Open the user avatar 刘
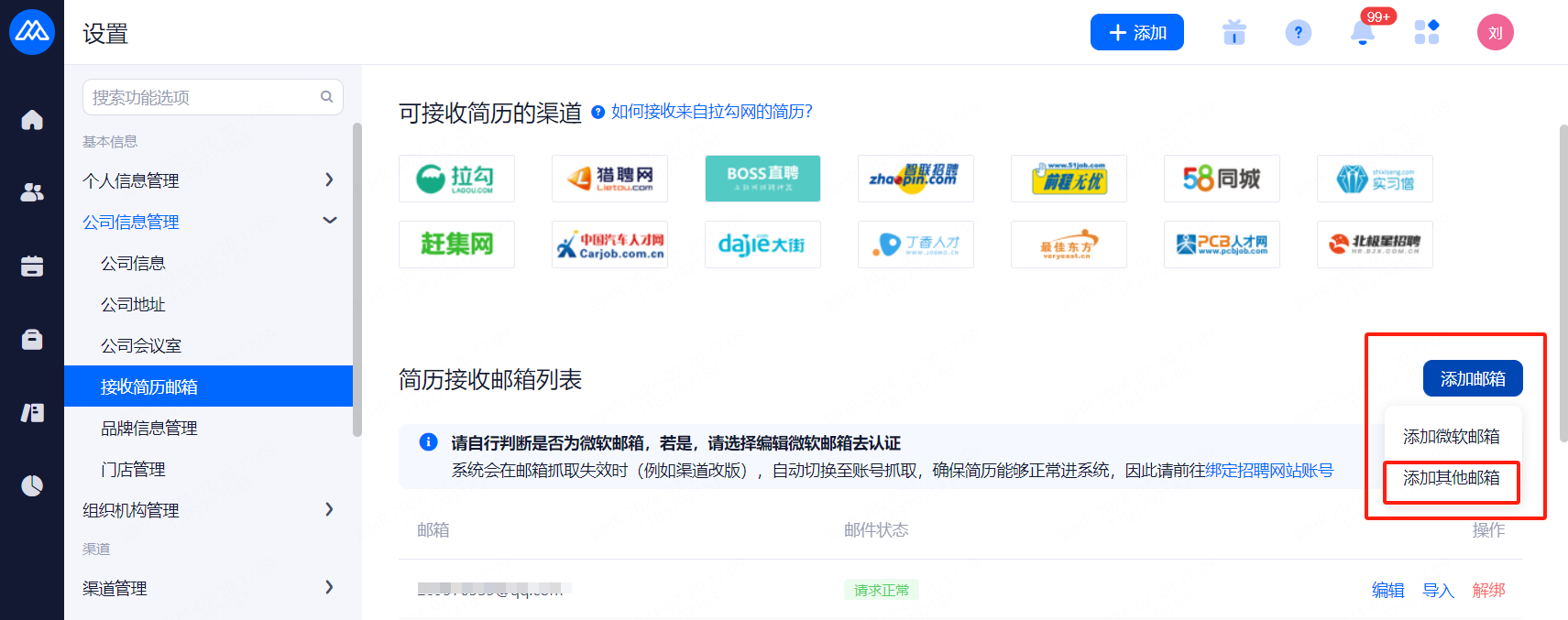 pos(1496,33)
